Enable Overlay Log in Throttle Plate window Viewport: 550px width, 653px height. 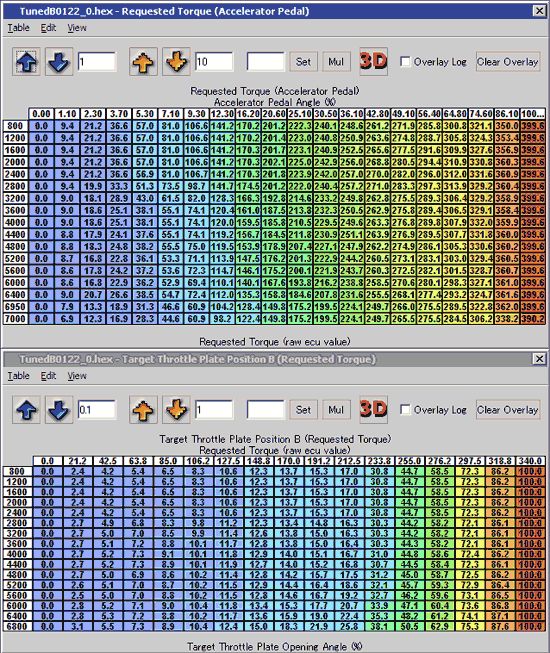point(405,409)
